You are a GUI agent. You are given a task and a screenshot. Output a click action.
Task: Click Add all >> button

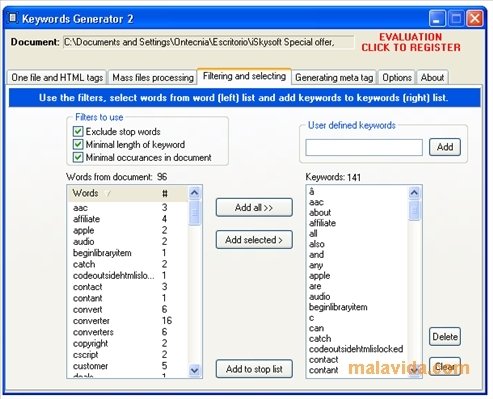coord(254,208)
